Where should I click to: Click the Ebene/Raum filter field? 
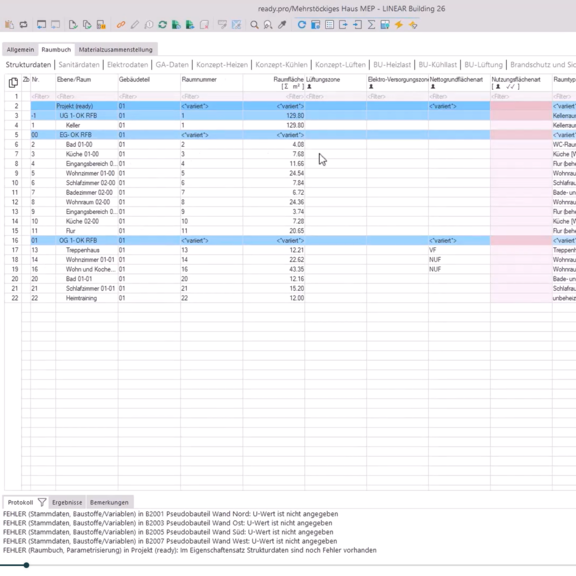87,97
